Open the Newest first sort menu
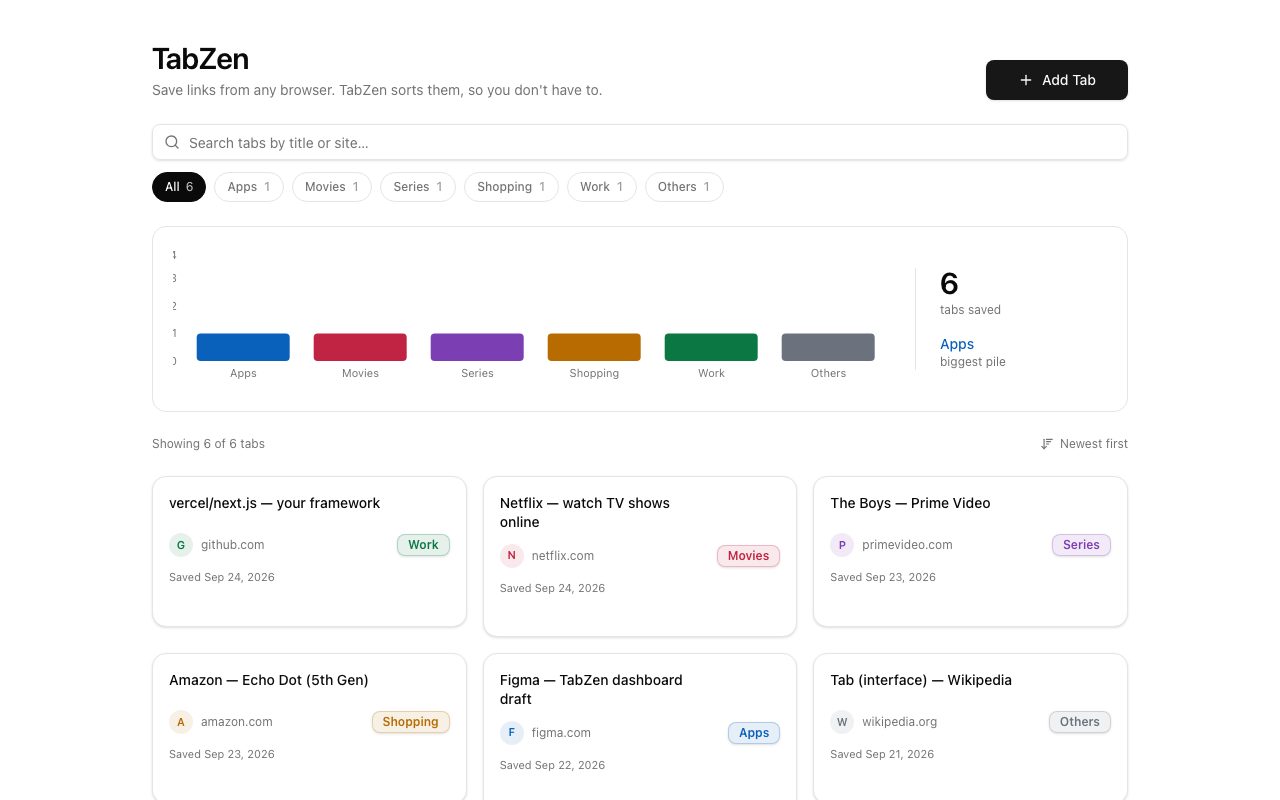1280x800 pixels. point(1084,444)
